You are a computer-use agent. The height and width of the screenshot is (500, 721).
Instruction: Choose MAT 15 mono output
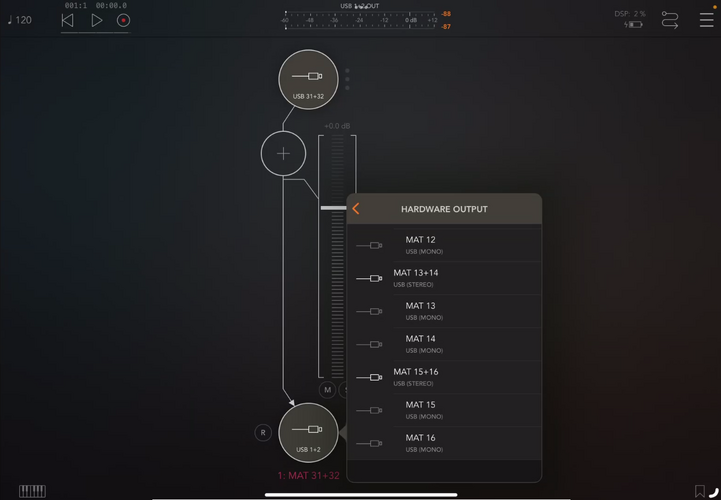[x=444, y=410]
